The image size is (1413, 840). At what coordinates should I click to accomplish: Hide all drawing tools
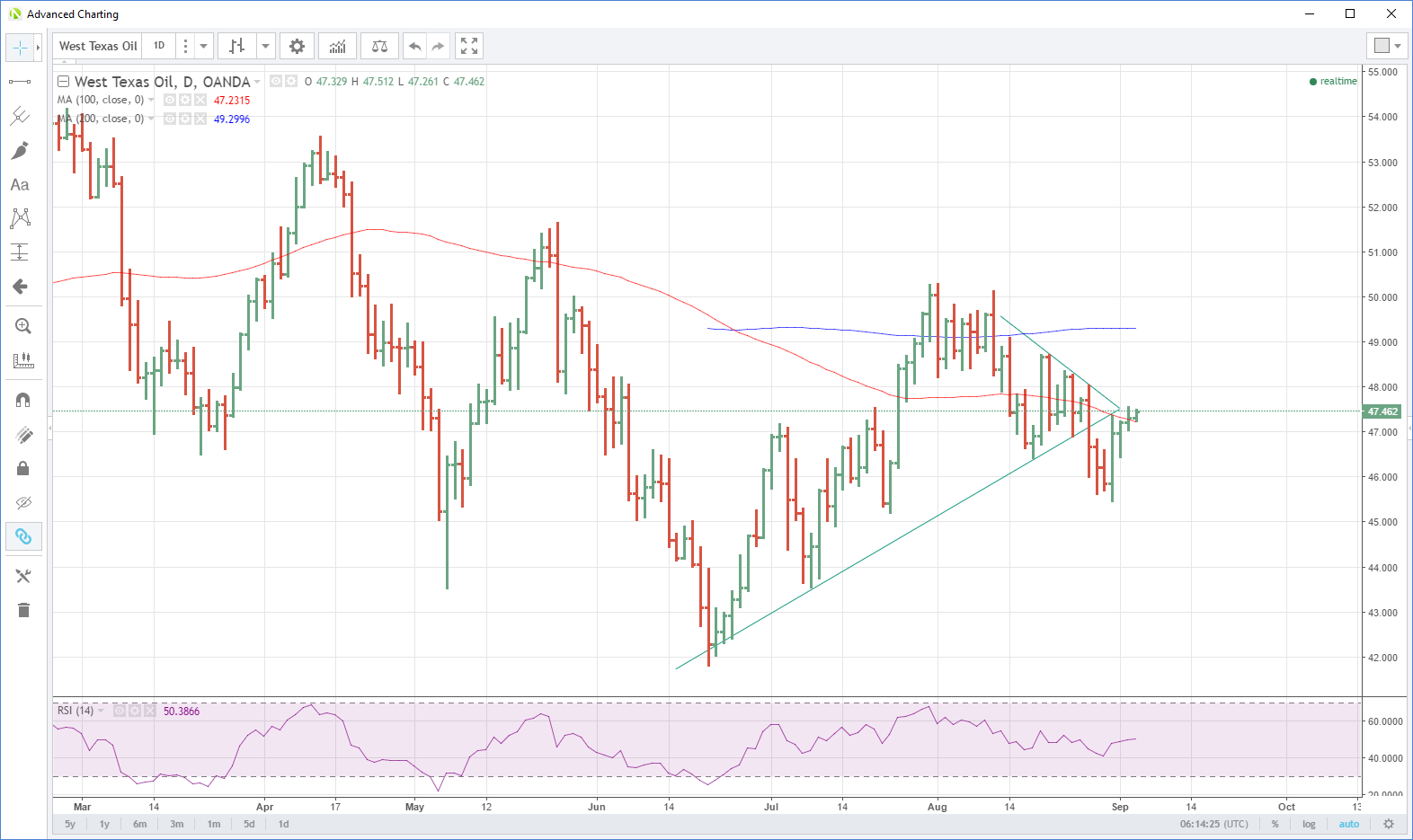click(x=23, y=502)
